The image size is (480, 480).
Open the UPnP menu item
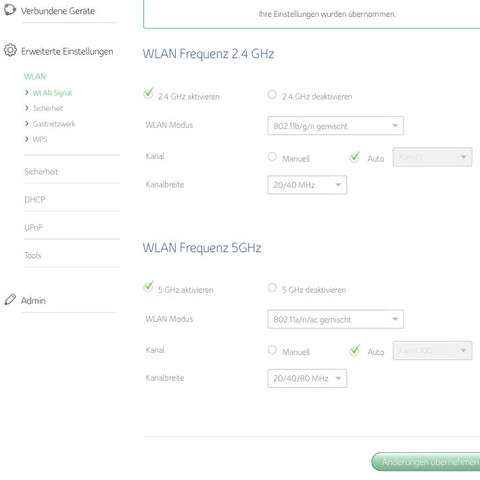pos(33,228)
